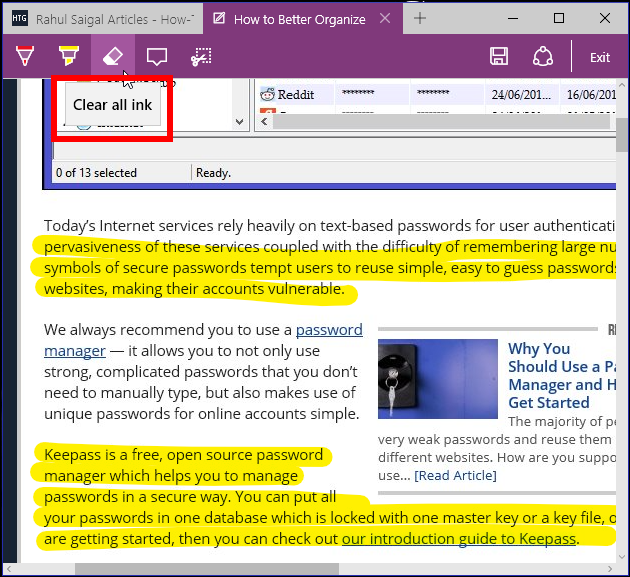Select the Clip tool with scissors
This screenshot has height=577, width=630.
click(201, 57)
